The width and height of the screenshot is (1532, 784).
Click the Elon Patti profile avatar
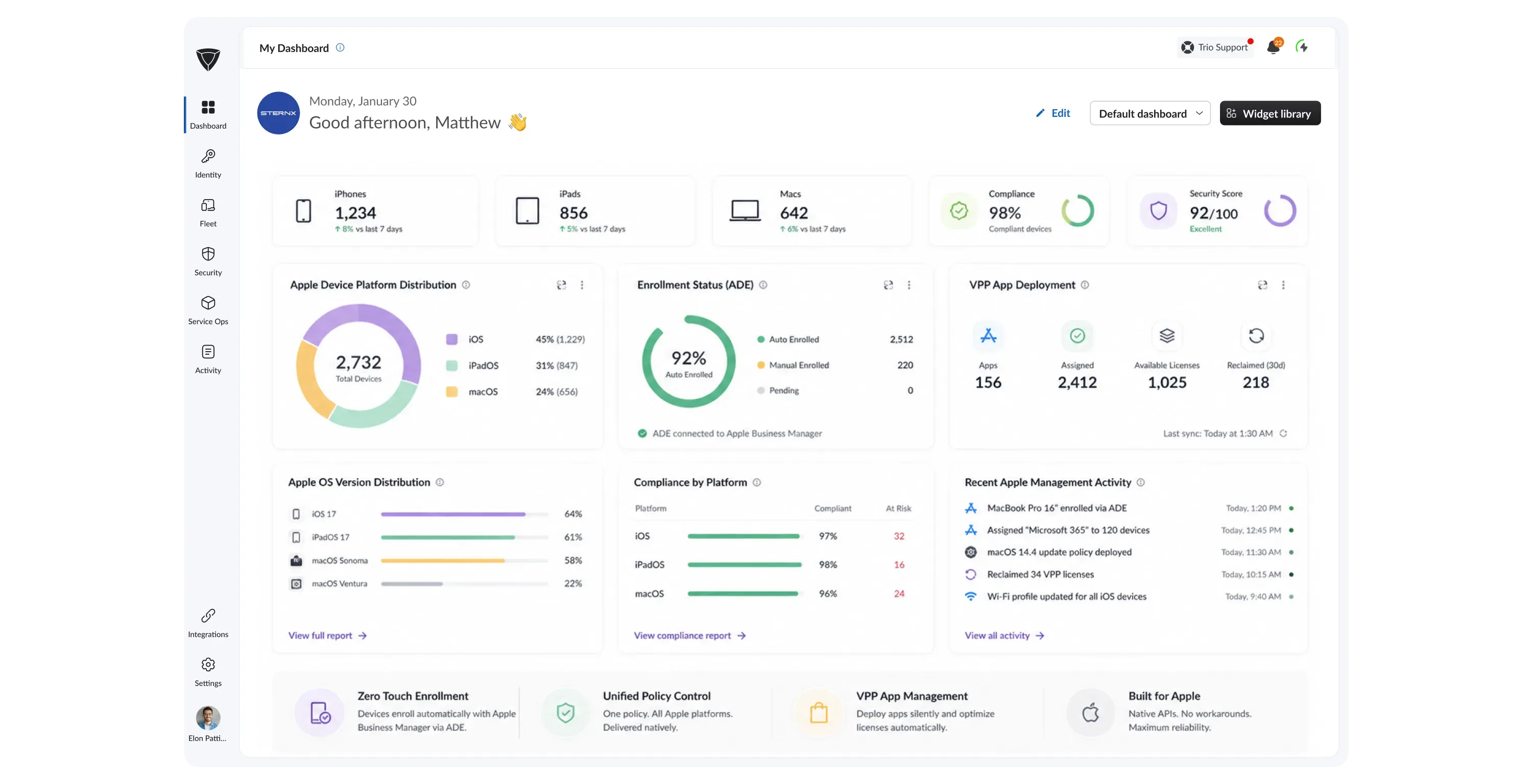[x=208, y=718]
